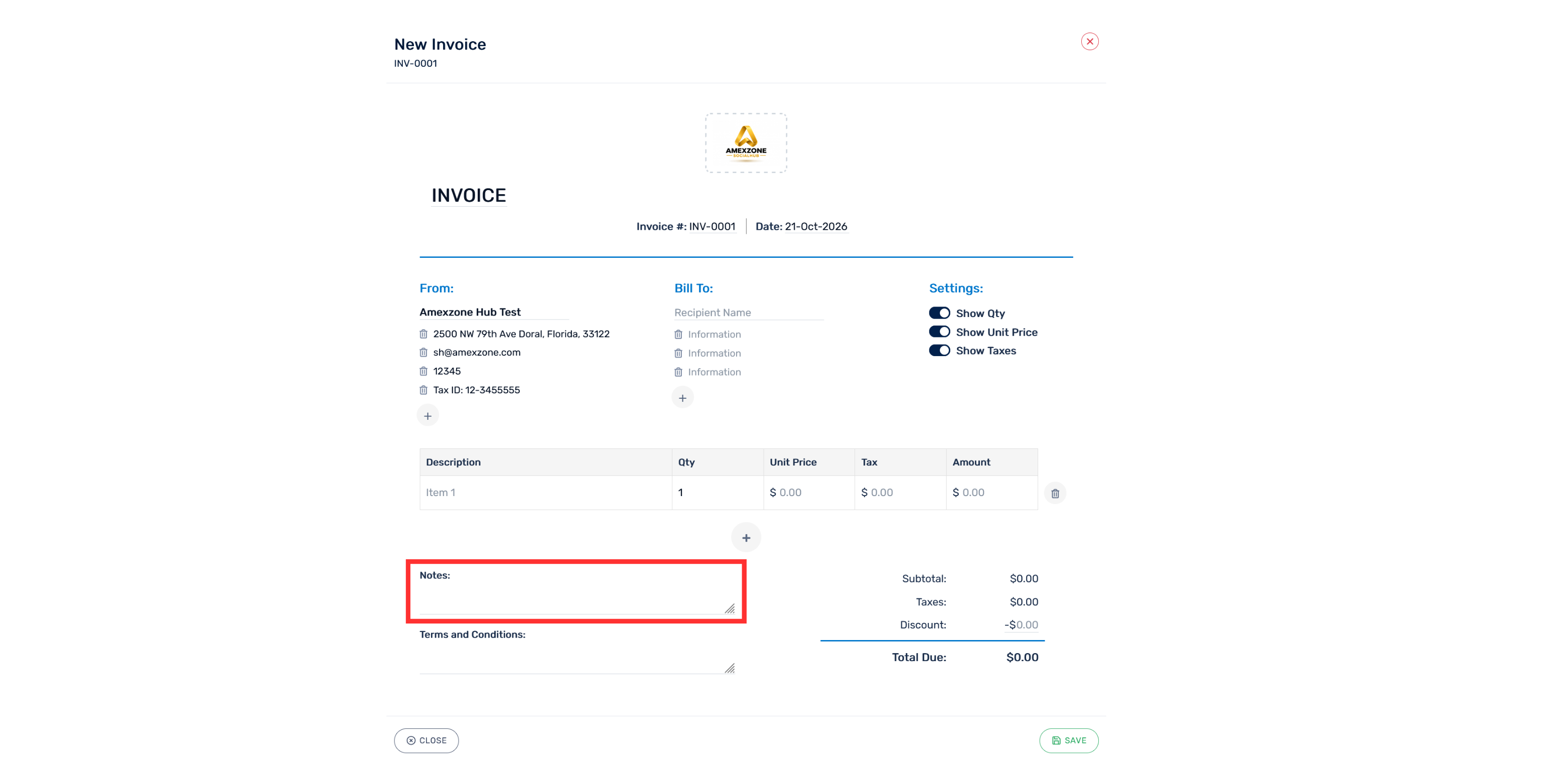Disable the Show Unit Price switch
Screen dimensions: 1568x784
pos(939,332)
